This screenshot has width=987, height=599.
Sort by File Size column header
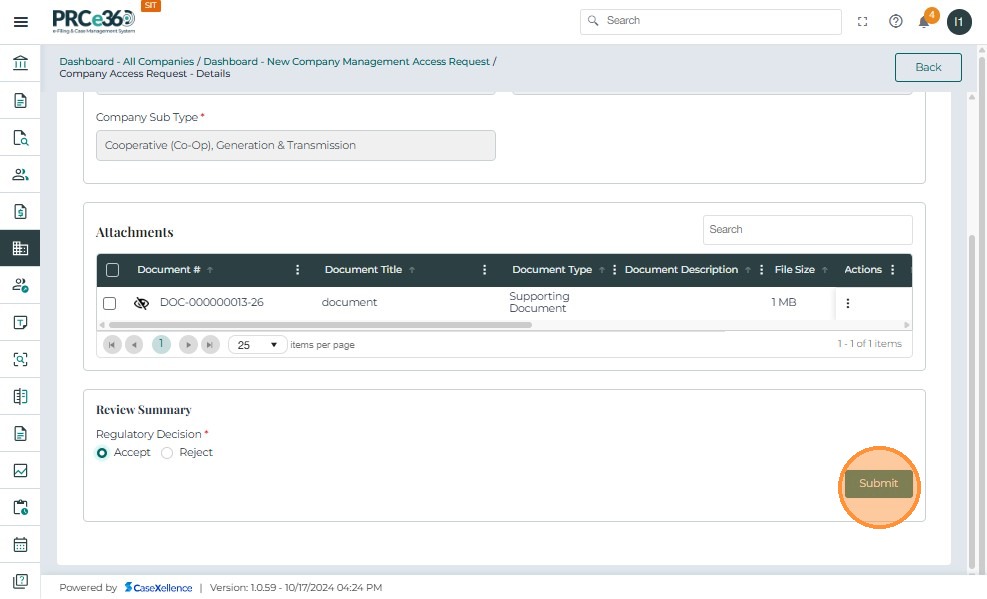(x=794, y=269)
